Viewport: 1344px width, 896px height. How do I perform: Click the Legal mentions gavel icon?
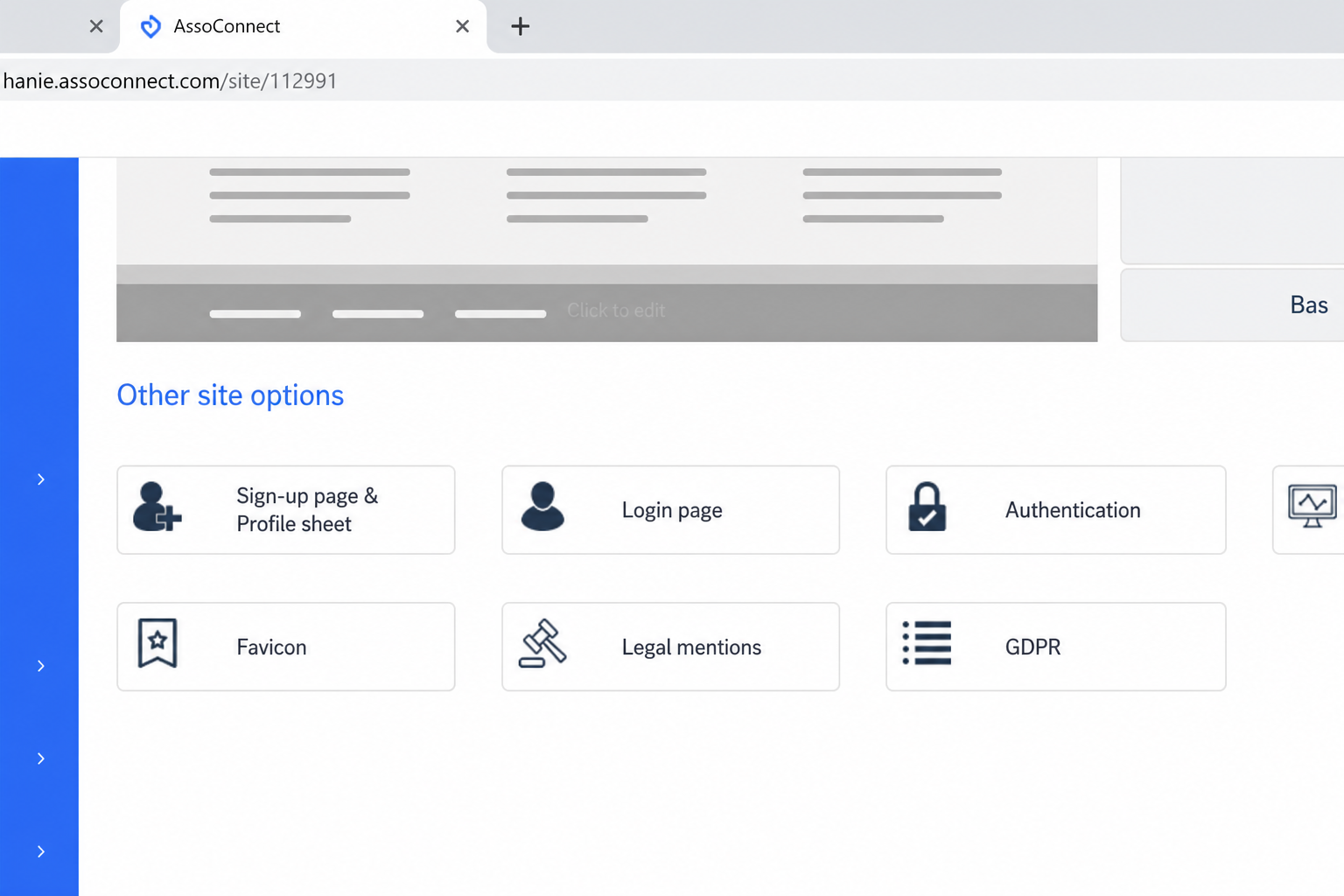click(x=542, y=644)
